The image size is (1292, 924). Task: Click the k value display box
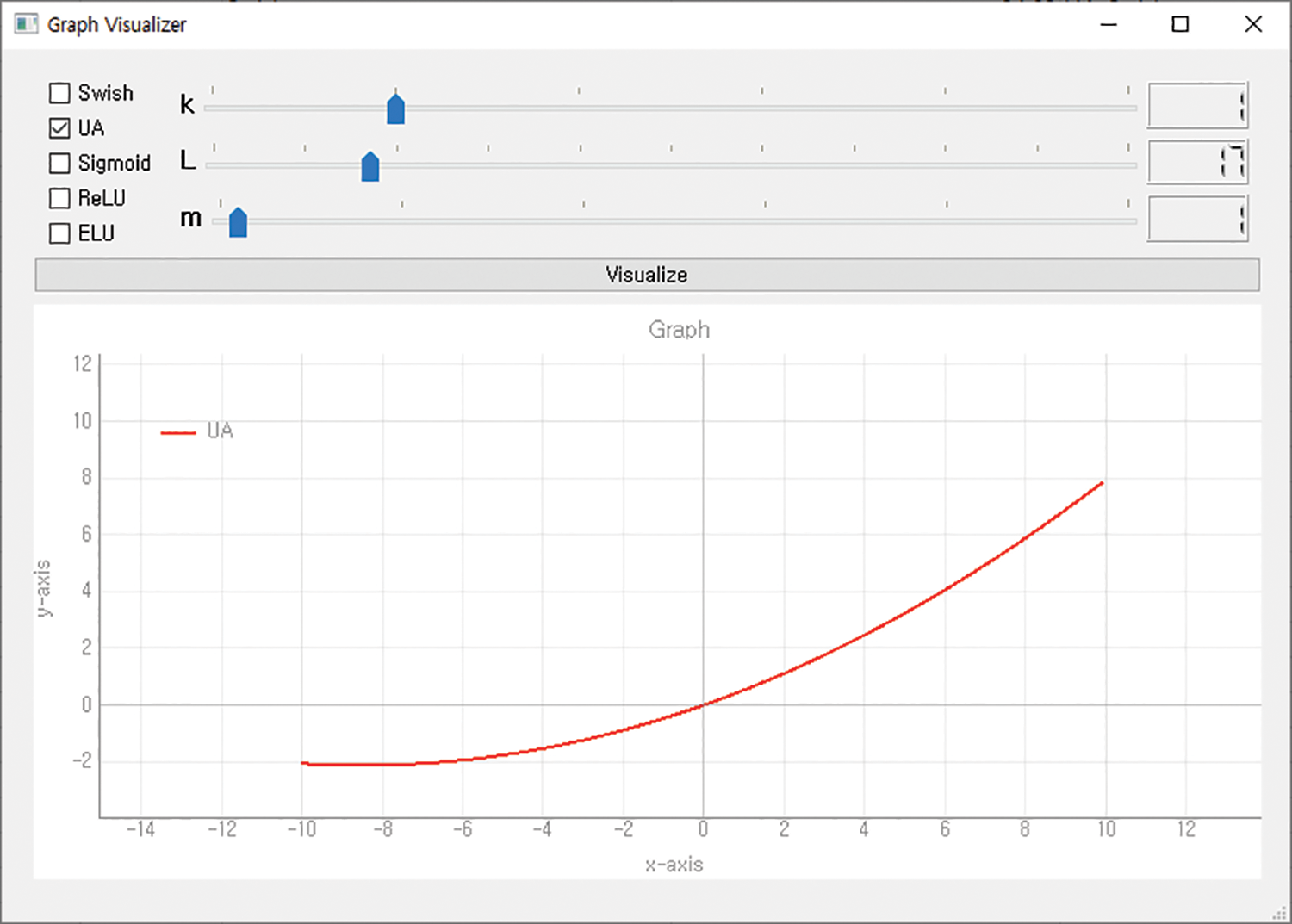tap(1197, 106)
